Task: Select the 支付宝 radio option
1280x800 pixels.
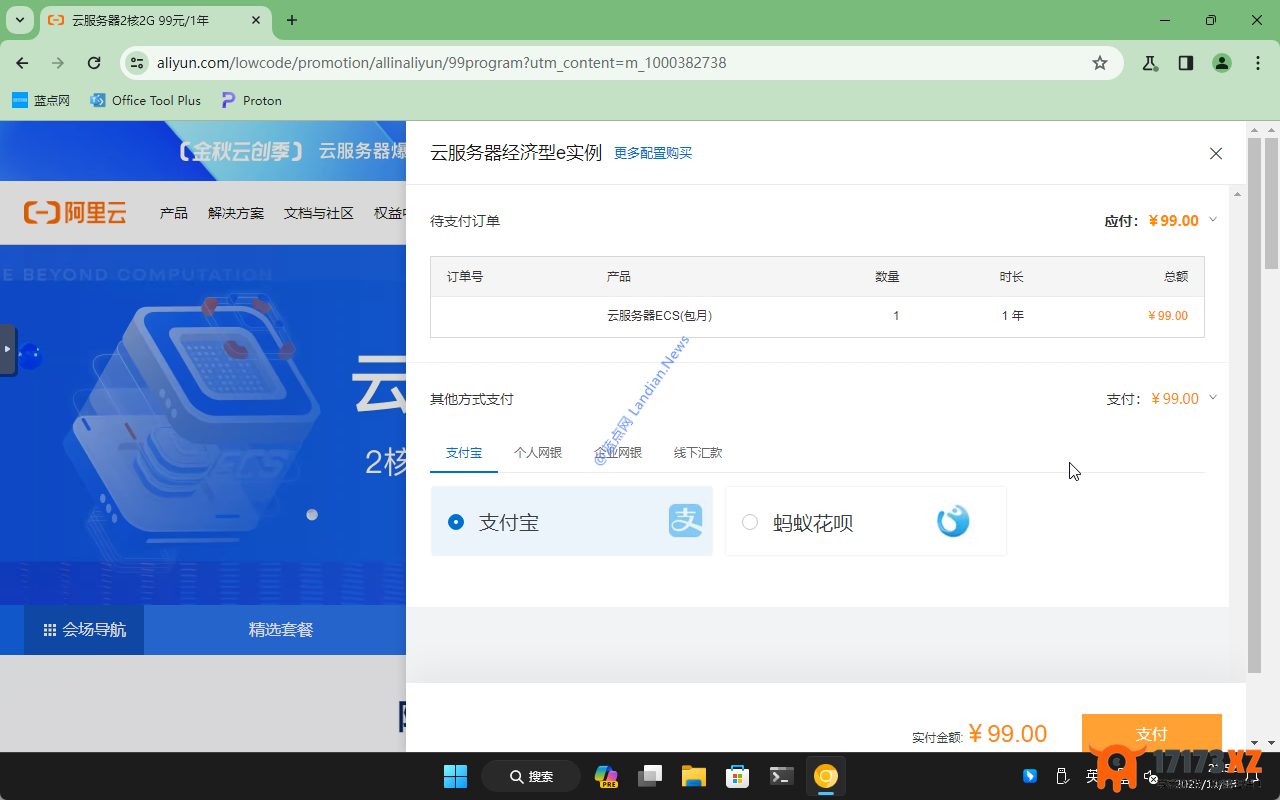Action: pyautogui.click(x=456, y=522)
